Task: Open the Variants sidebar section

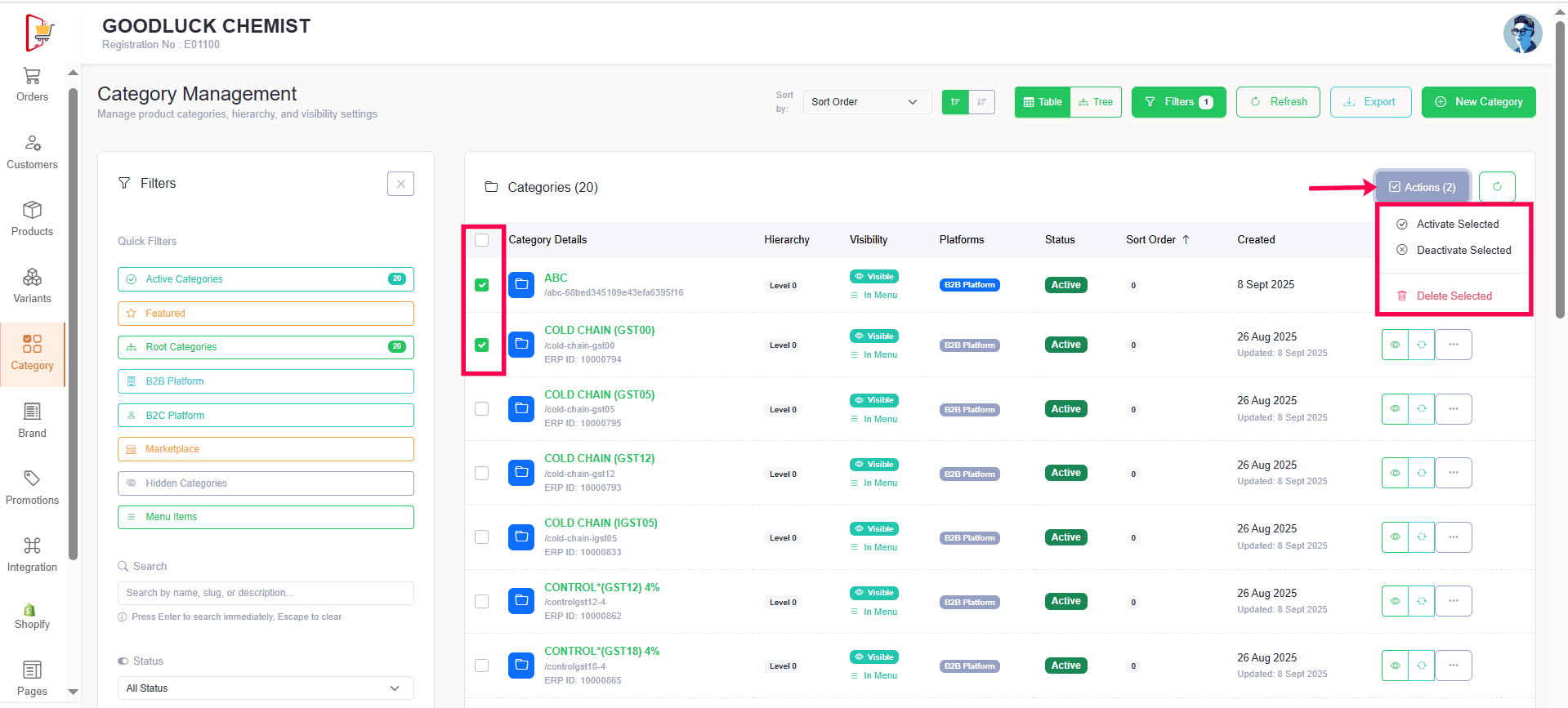Action: click(32, 287)
